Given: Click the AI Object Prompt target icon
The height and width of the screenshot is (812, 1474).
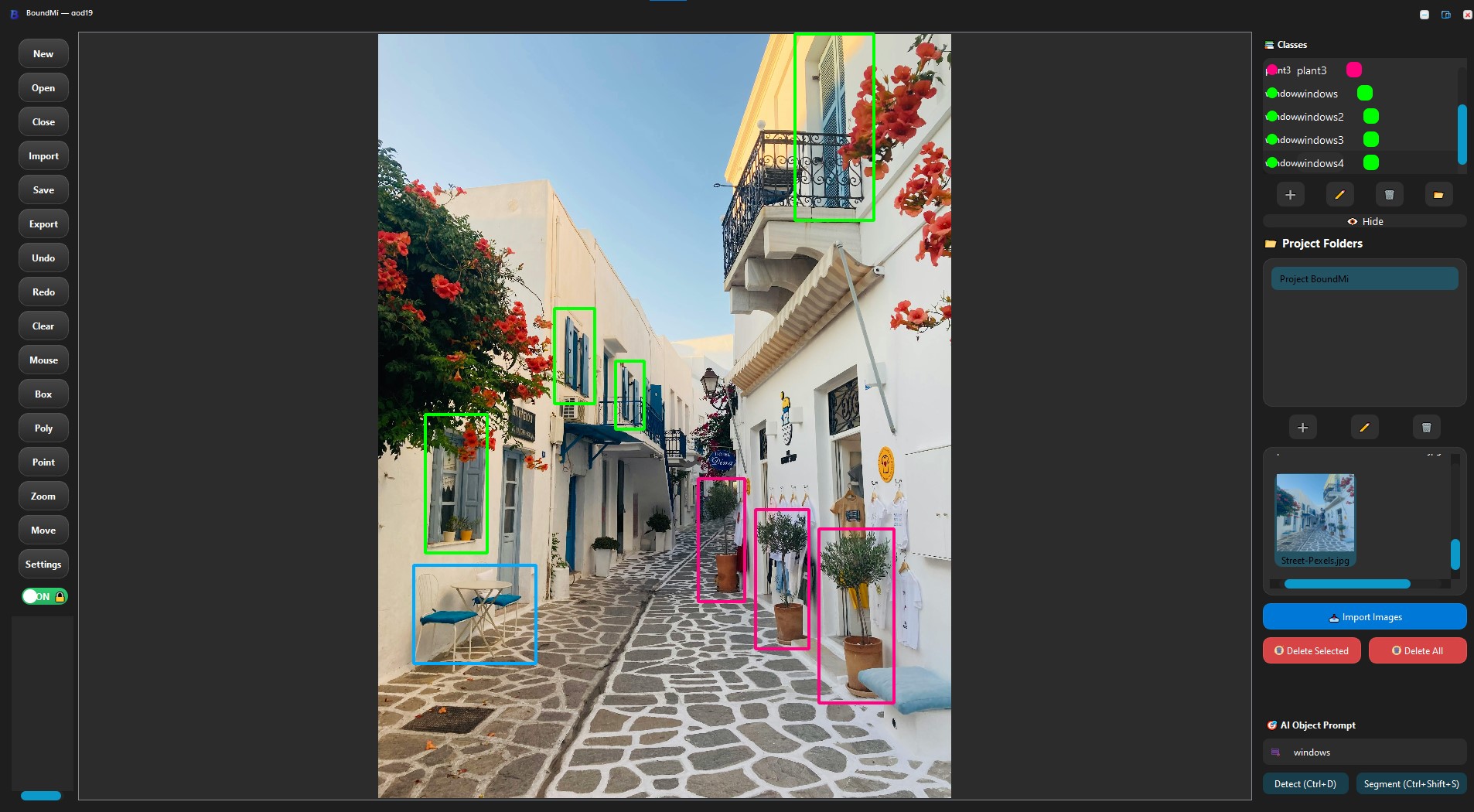Looking at the screenshot, I should pos(1272,725).
